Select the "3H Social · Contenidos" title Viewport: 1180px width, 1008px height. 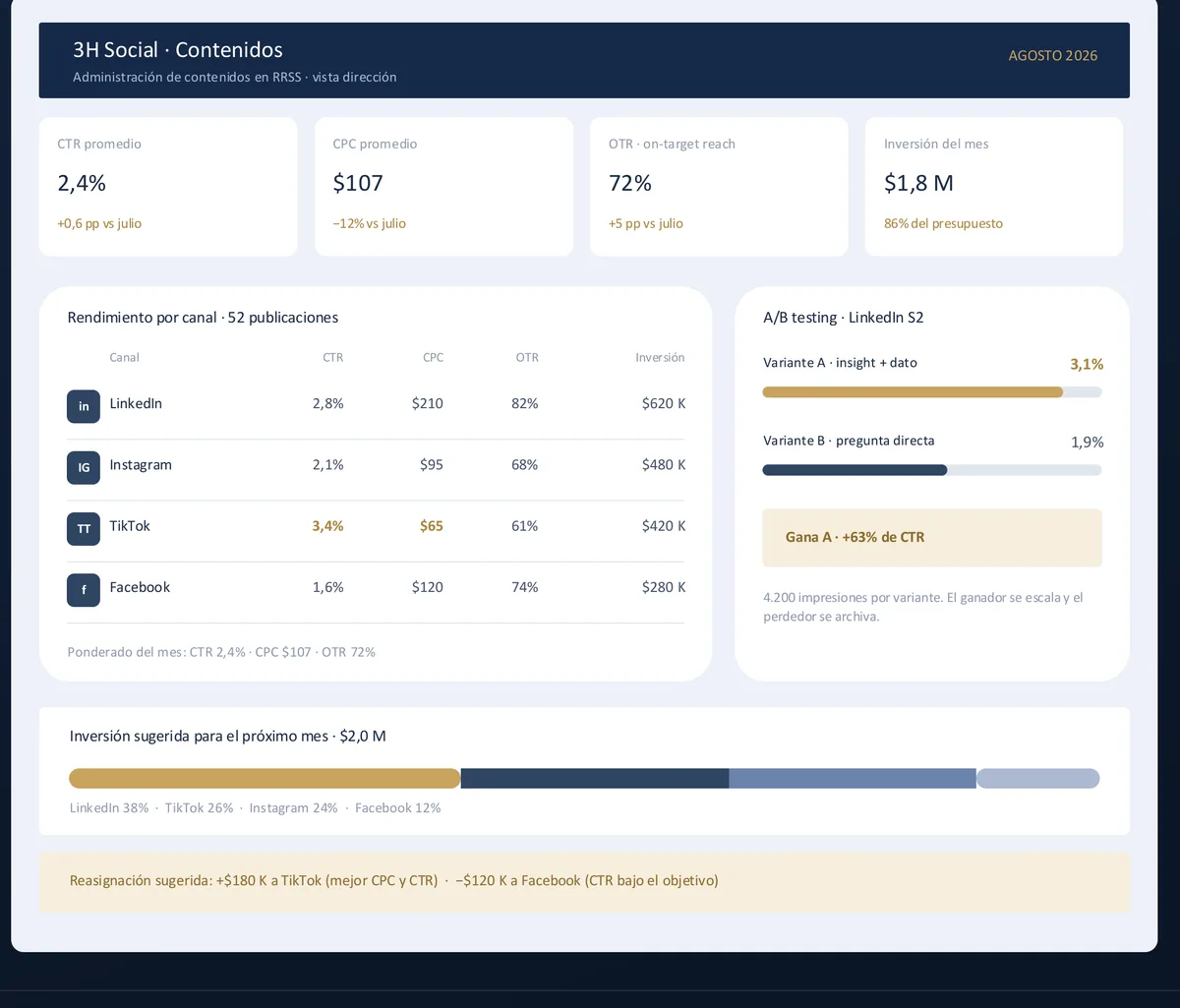[x=178, y=50]
